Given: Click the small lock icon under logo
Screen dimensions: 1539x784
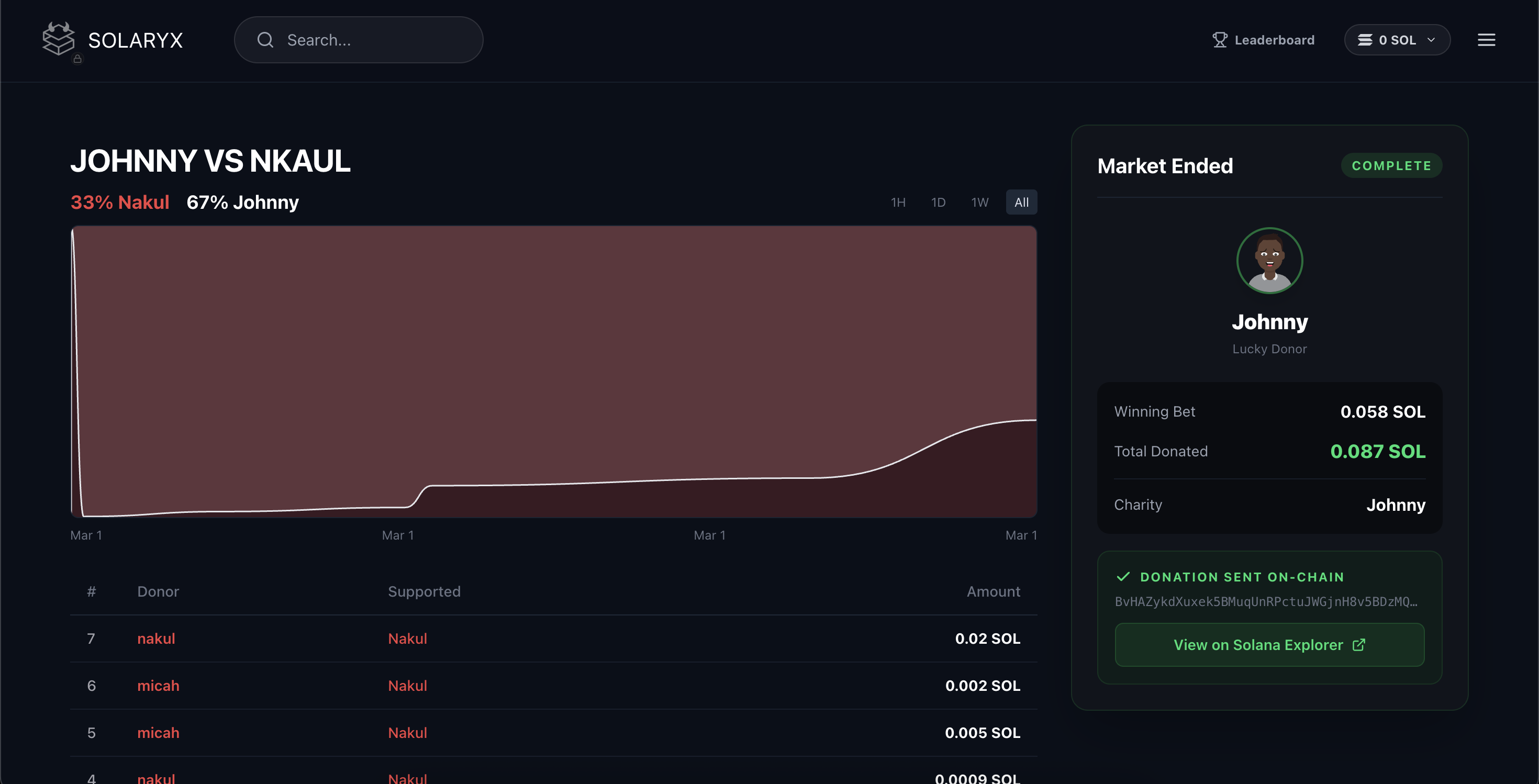Looking at the screenshot, I should (x=77, y=59).
